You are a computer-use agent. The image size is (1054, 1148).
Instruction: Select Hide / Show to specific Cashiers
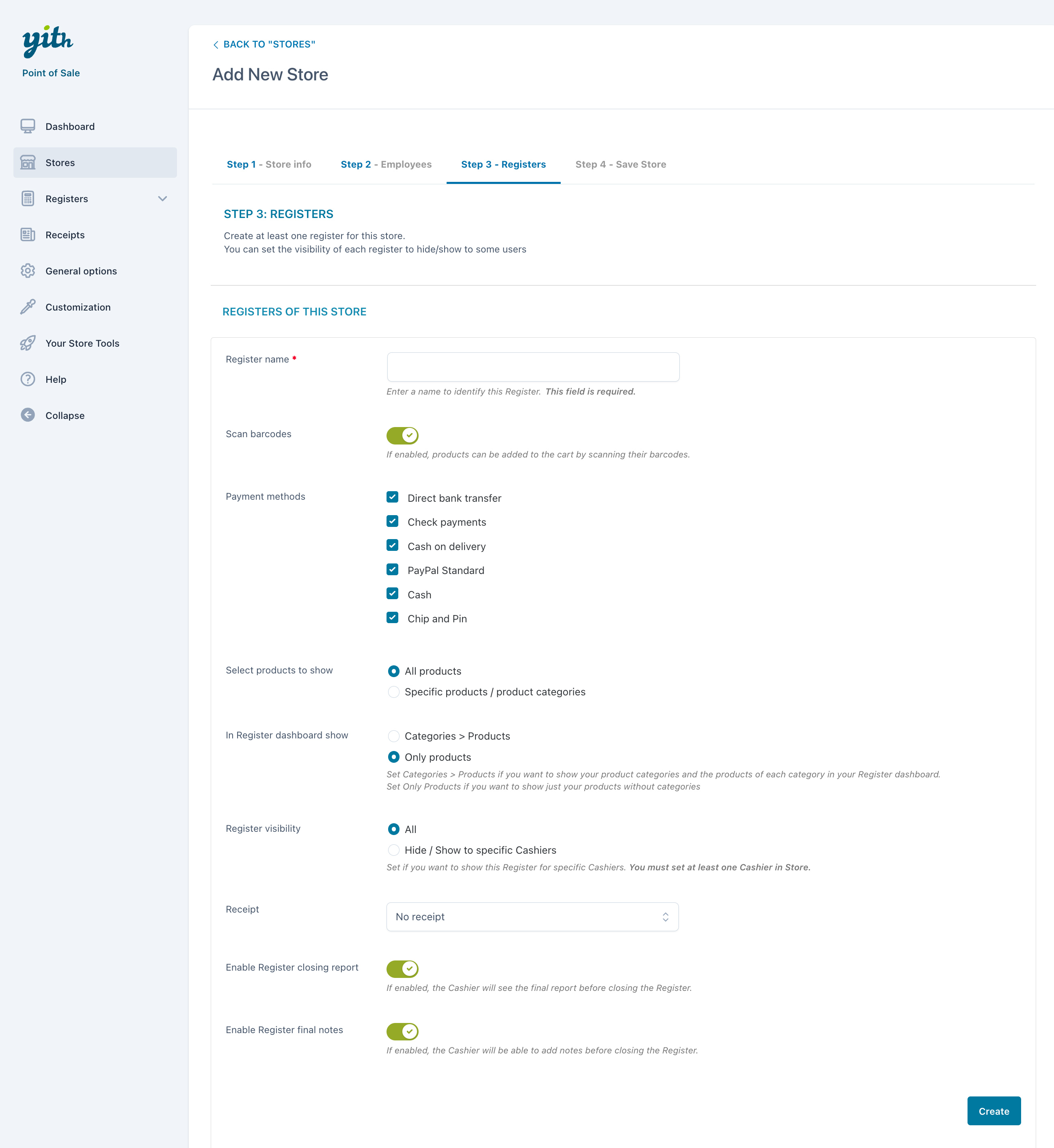coord(393,850)
